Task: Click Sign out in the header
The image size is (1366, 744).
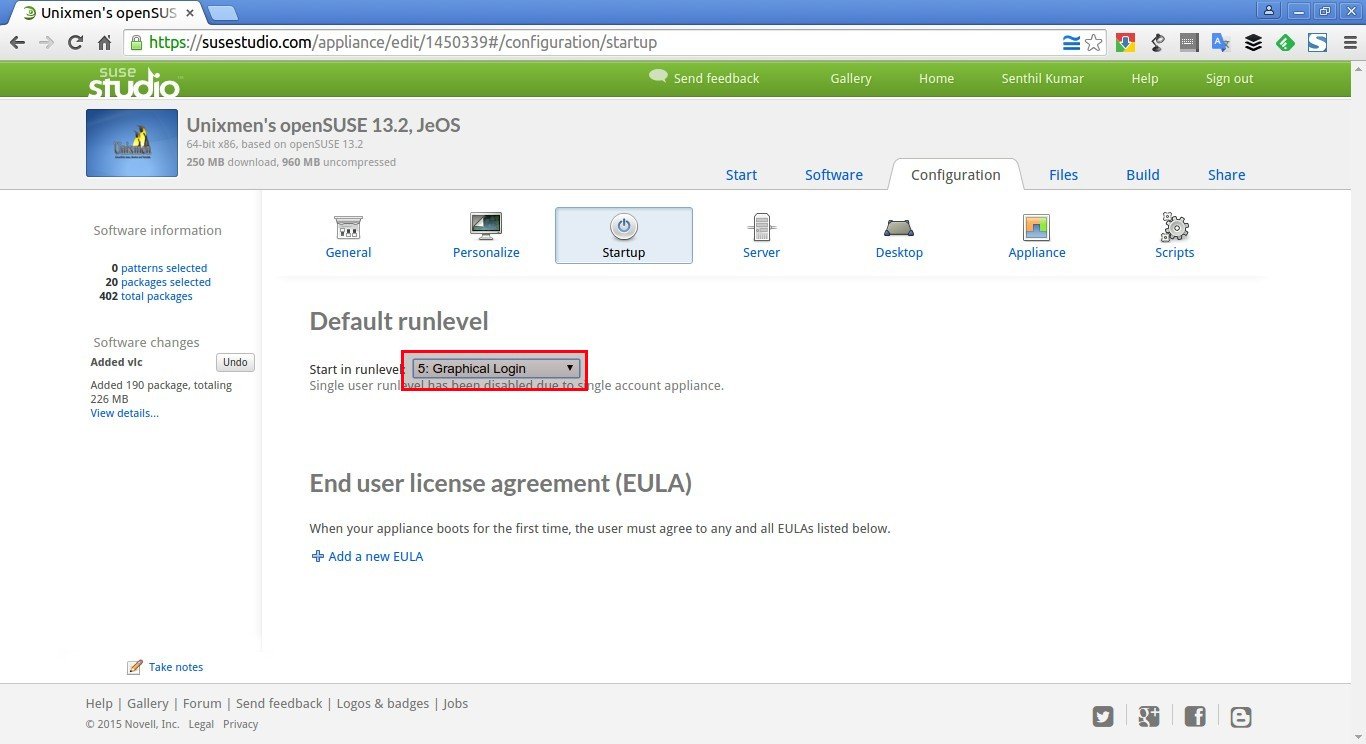Action: click(x=1229, y=78)
